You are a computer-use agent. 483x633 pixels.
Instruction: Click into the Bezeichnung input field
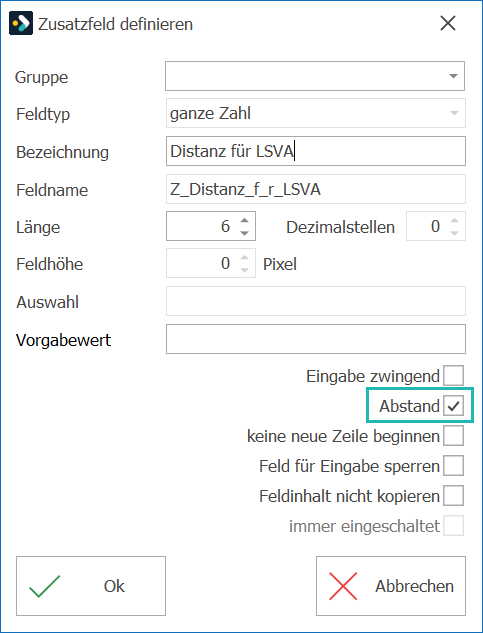point(315,151)
